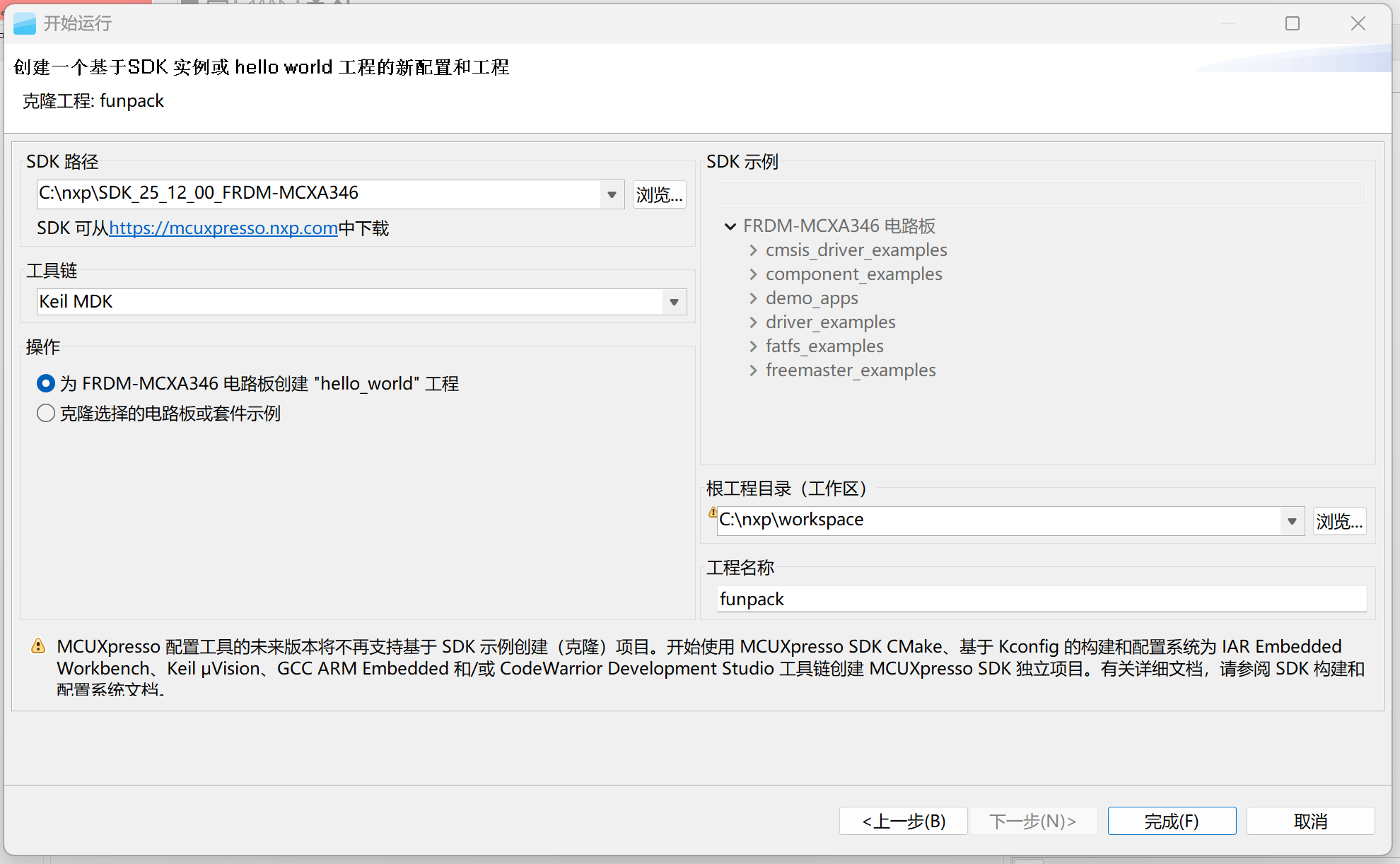Viewport: 1400px width, 864px height.
Task: Expand cmsis_driver_examples in the SDK examples tree
Action: 752,250
